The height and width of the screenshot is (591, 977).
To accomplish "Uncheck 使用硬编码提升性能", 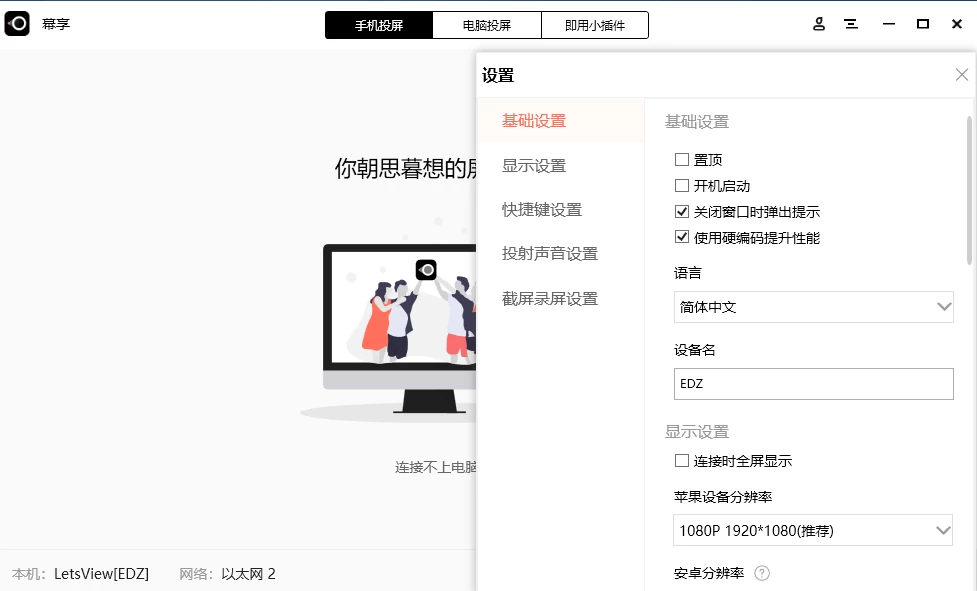I will 681,237.
